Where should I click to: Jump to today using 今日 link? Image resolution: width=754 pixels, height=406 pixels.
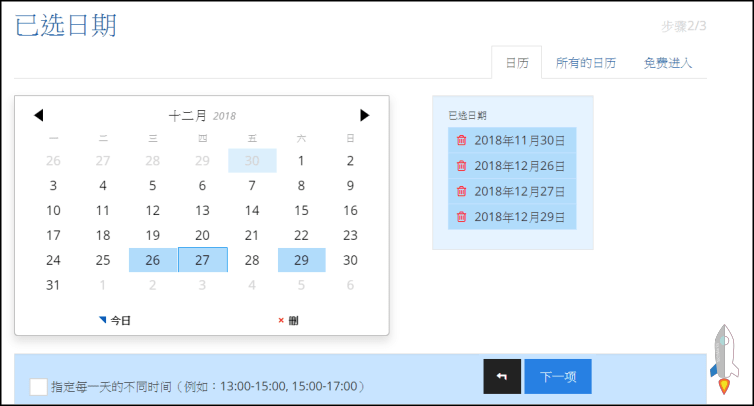[116, 320]
